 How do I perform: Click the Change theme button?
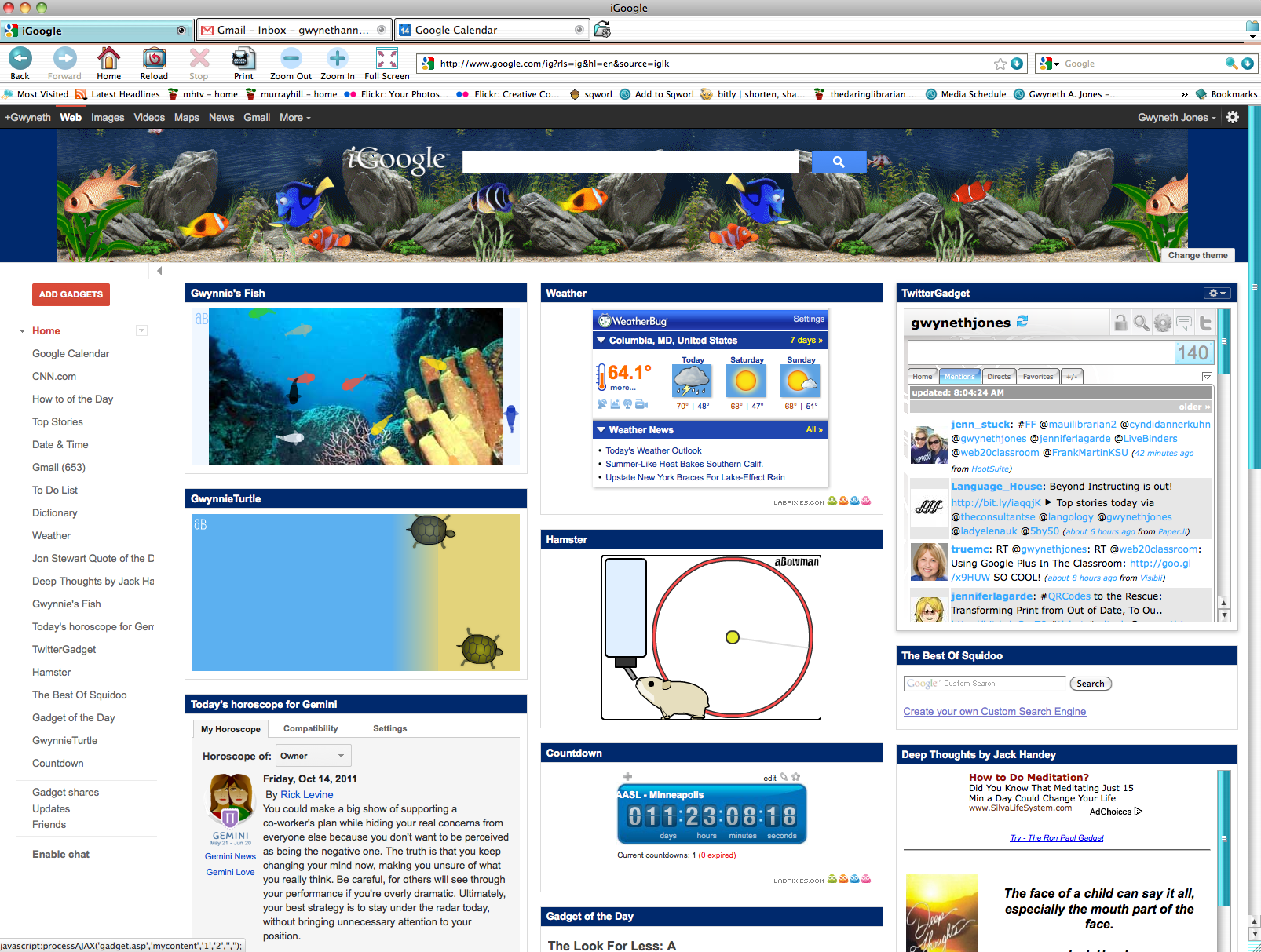pos(1197,255)
